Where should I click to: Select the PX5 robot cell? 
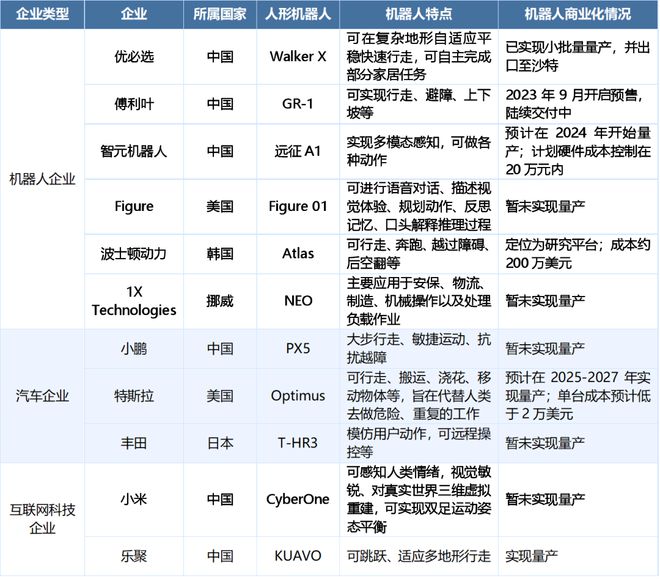pos(298,349)
